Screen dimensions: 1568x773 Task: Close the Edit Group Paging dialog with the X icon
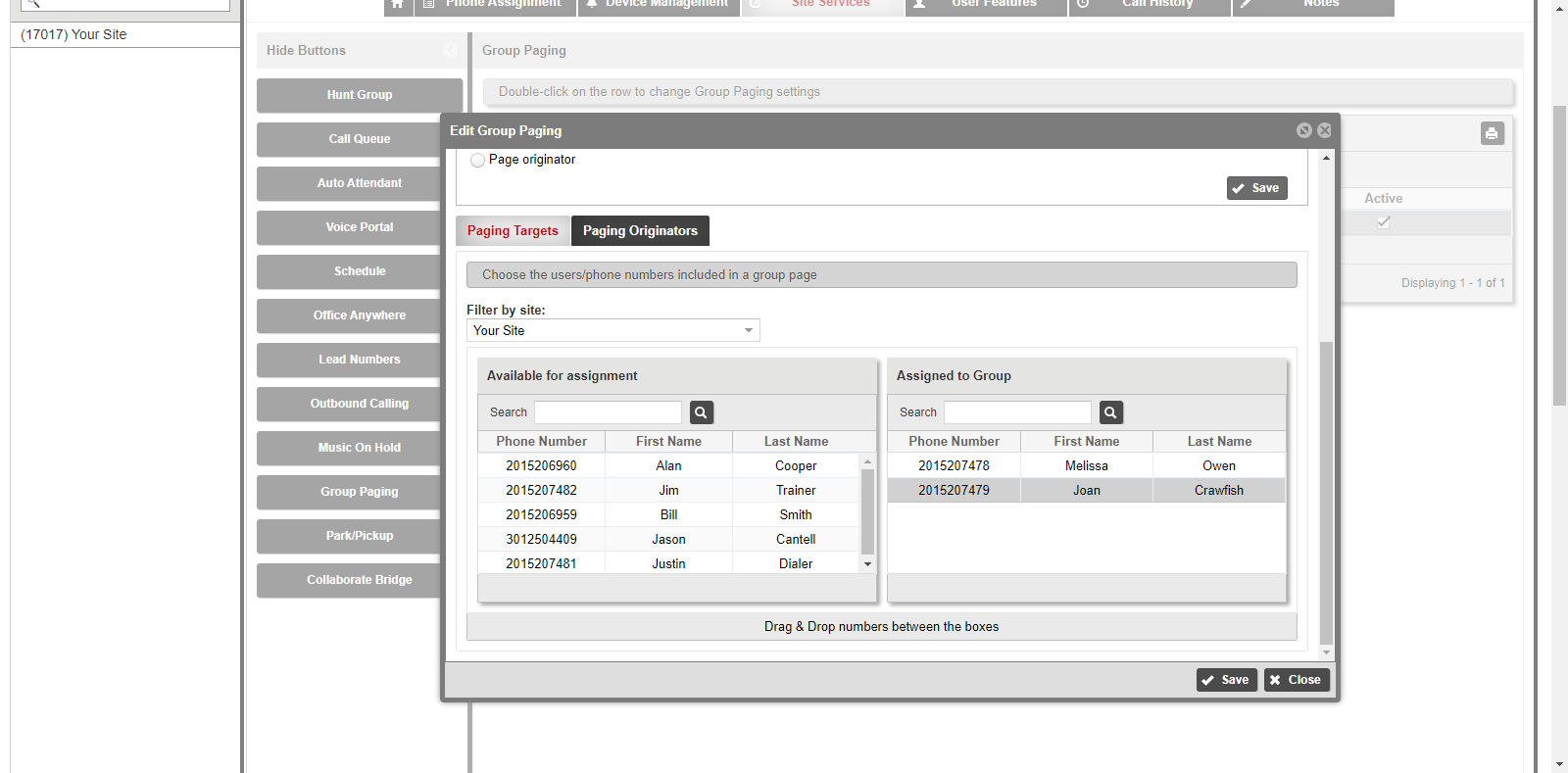1324,130
